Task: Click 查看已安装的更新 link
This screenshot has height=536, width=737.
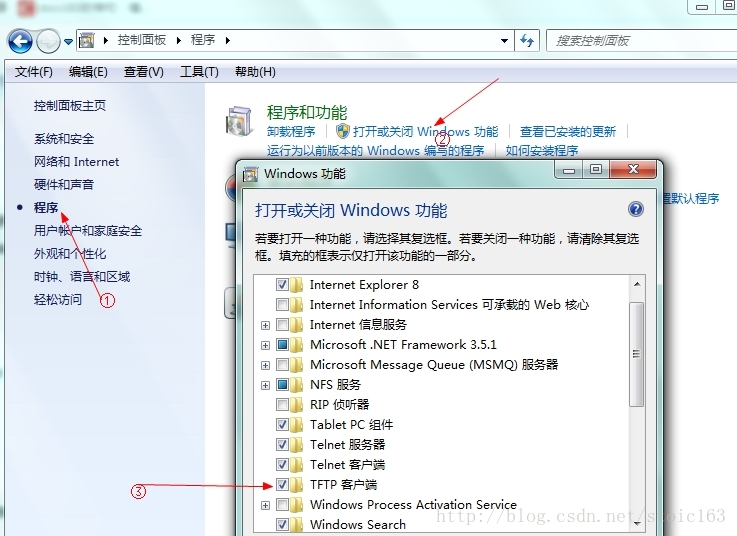Action: [x=568, y=132]
